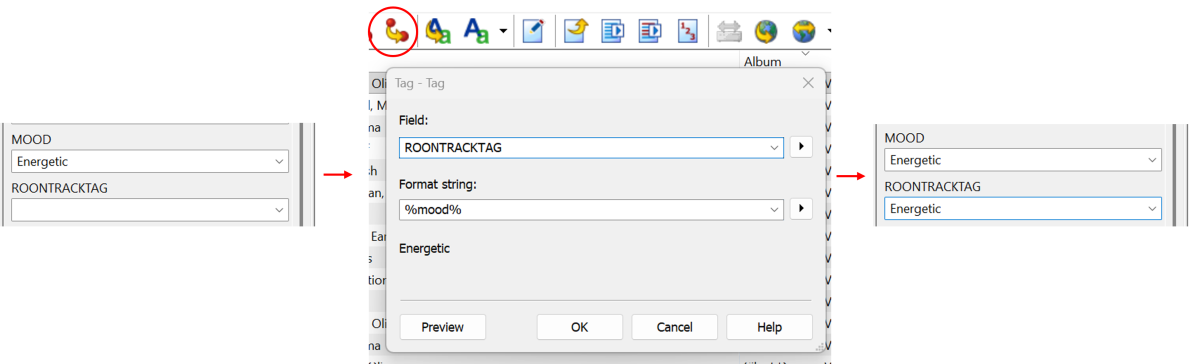
Task: Open the Extended Tags pencil icon
Action: (534, 31)
